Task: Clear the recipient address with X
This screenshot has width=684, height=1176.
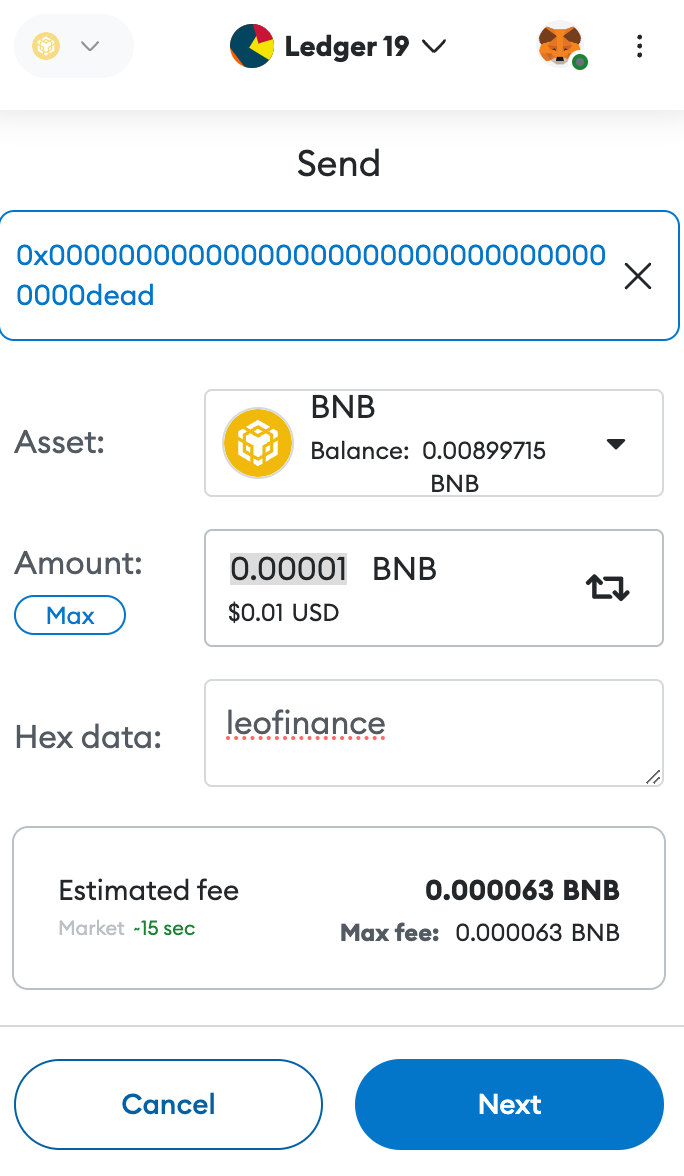Action: click(x=638, y=276)
